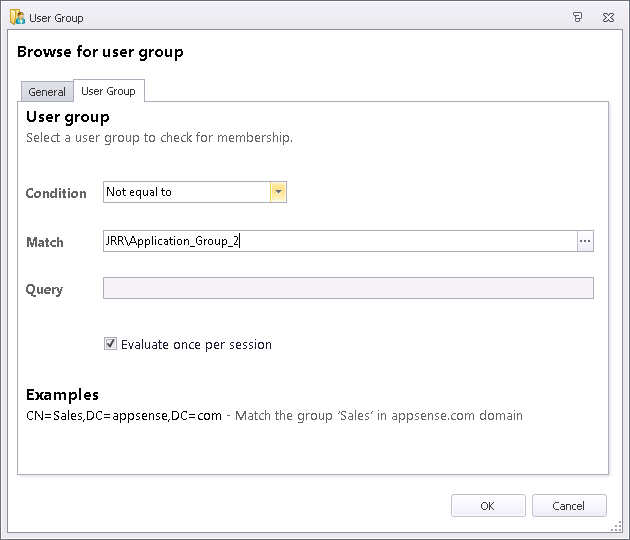Click the 'Browse for user group' heading
Screen dimensions: 630x540
click(x=100, y=52)
